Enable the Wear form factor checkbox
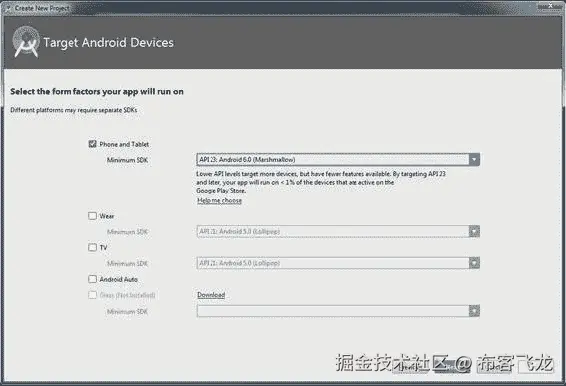This screenshot has width=566, height=386. (x=92, y=216)
